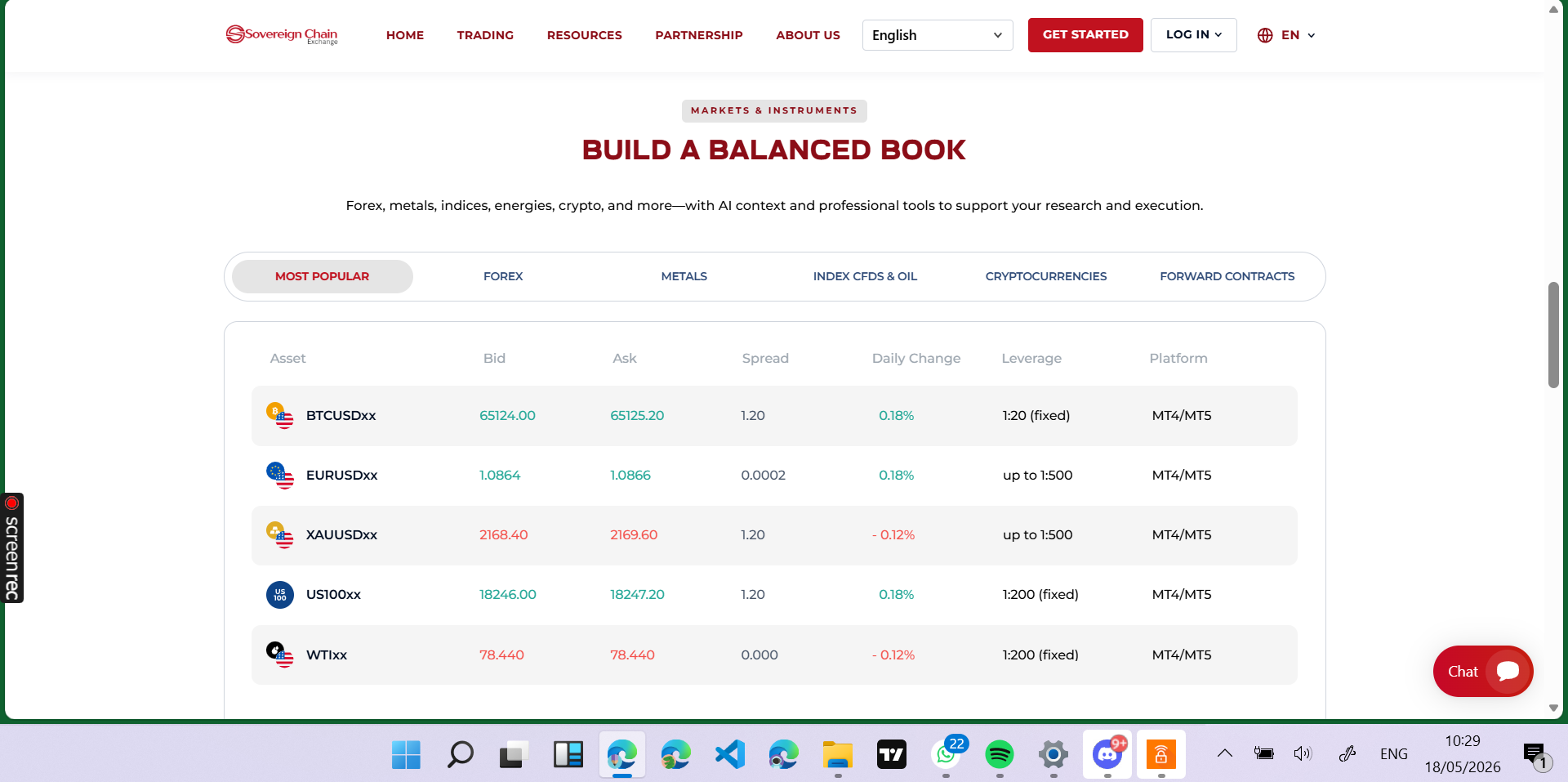
Task: Click the US100xx asset name
Action: tap(333, 594)
